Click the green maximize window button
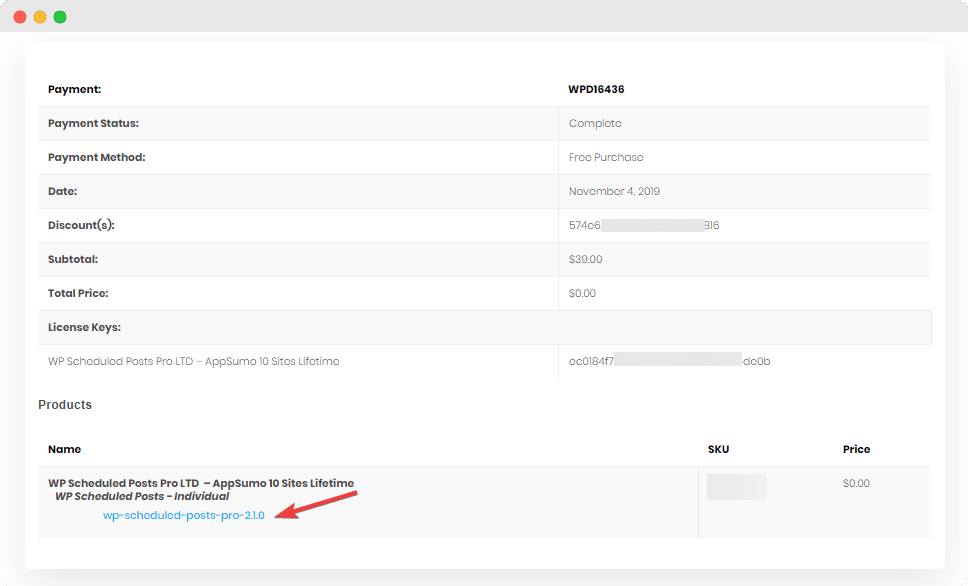 point(60,17)
